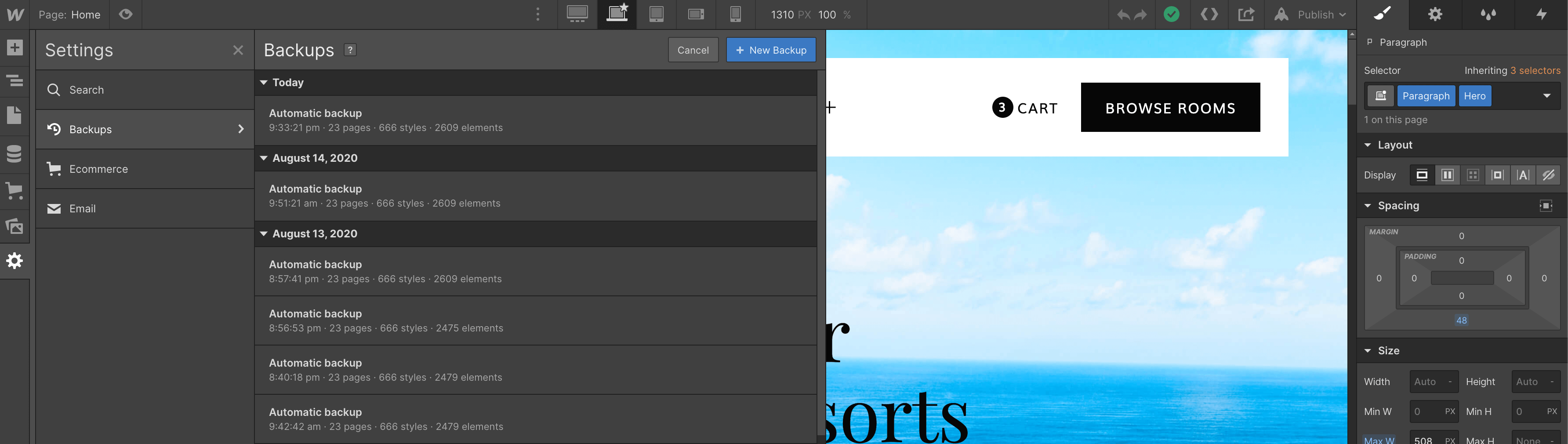Open the code export view
This screenshot has width=1568, height=444.
[x=1209, y=15]
